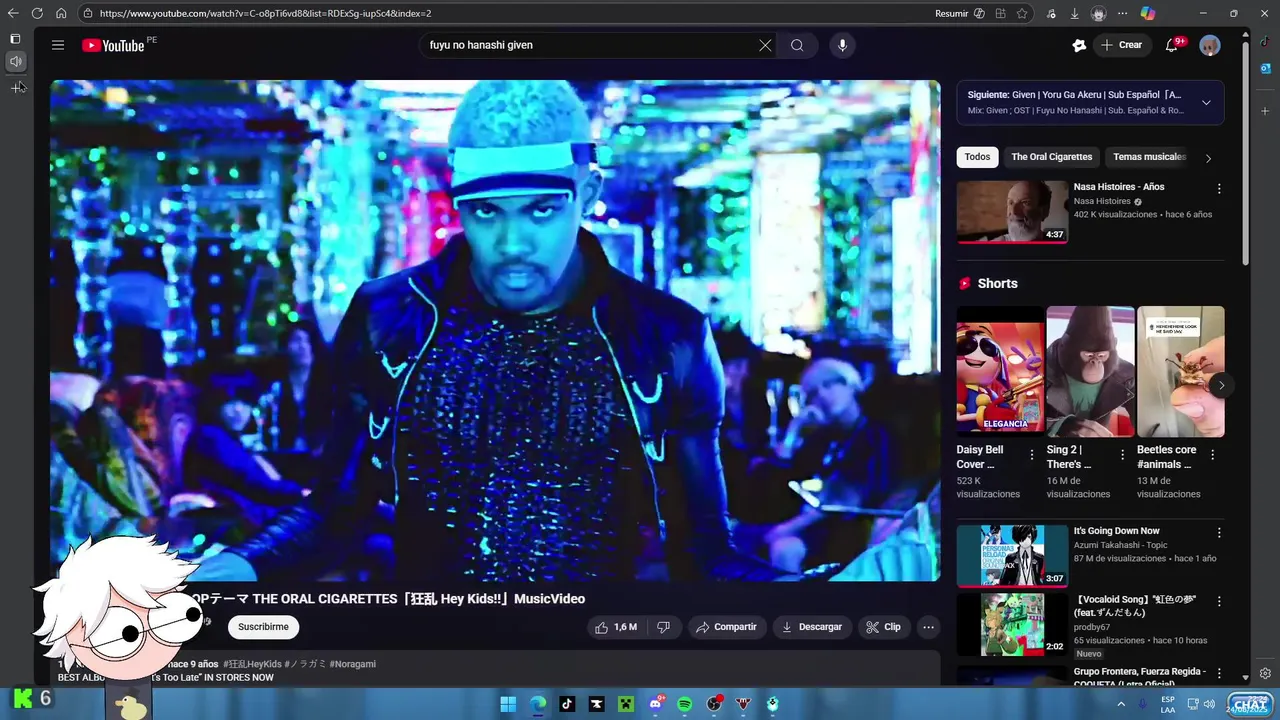Open options for the Vocaloid Song video
1280x720 pixels.
[1219, 601]
